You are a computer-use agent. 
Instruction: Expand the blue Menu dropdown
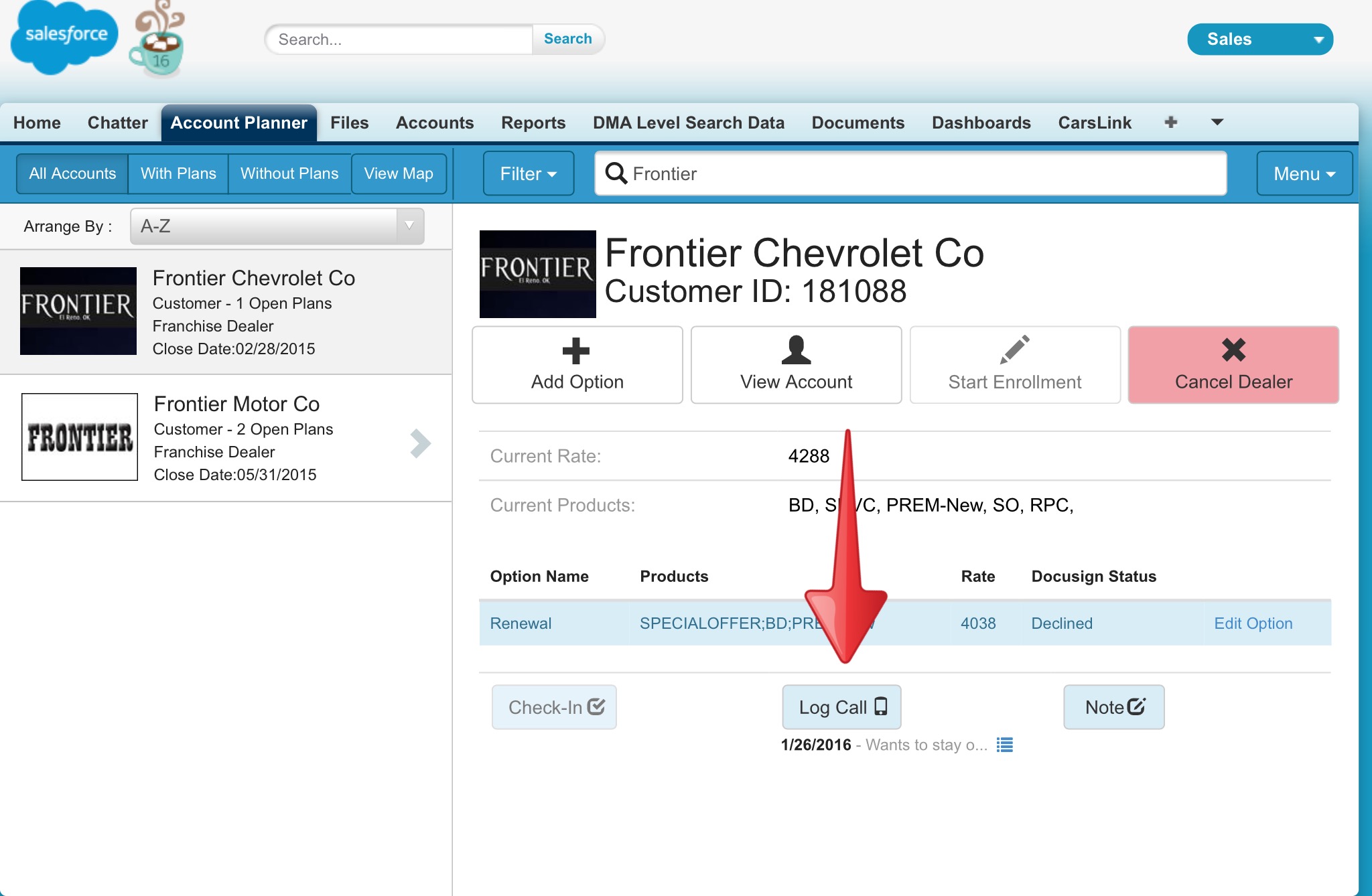click(1304, 173)
